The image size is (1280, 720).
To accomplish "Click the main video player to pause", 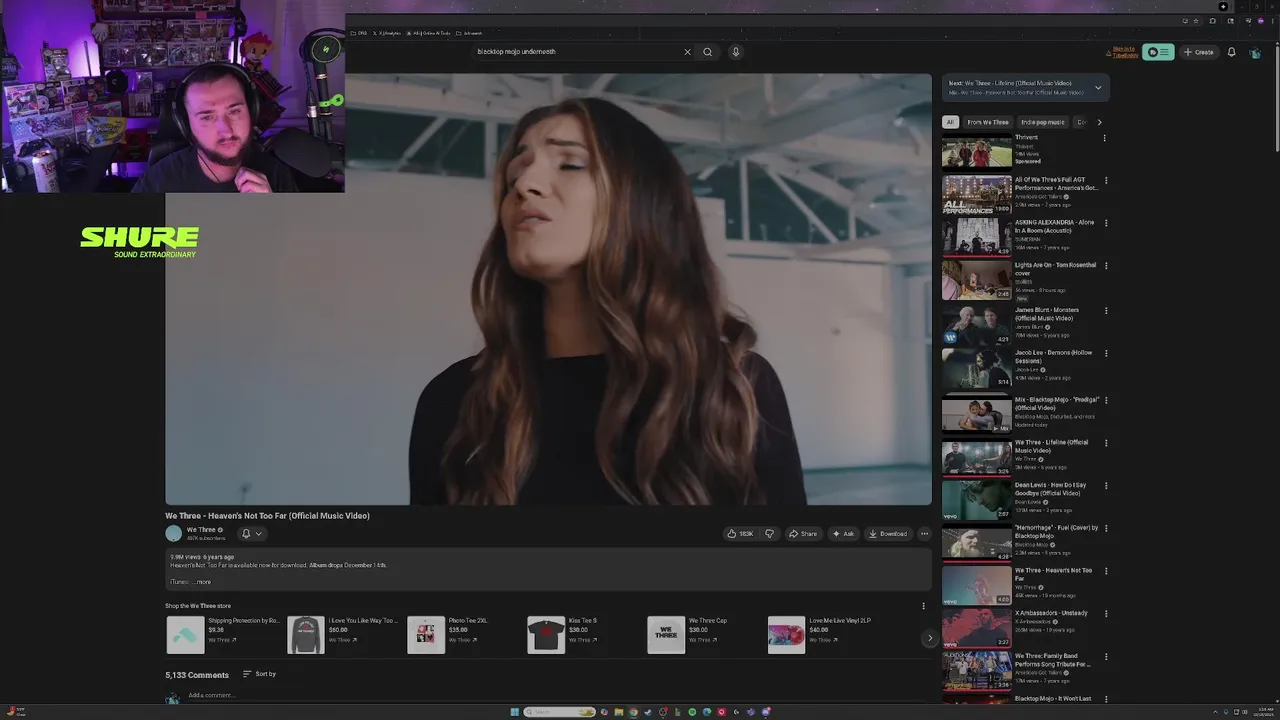I will click(548, 289).
